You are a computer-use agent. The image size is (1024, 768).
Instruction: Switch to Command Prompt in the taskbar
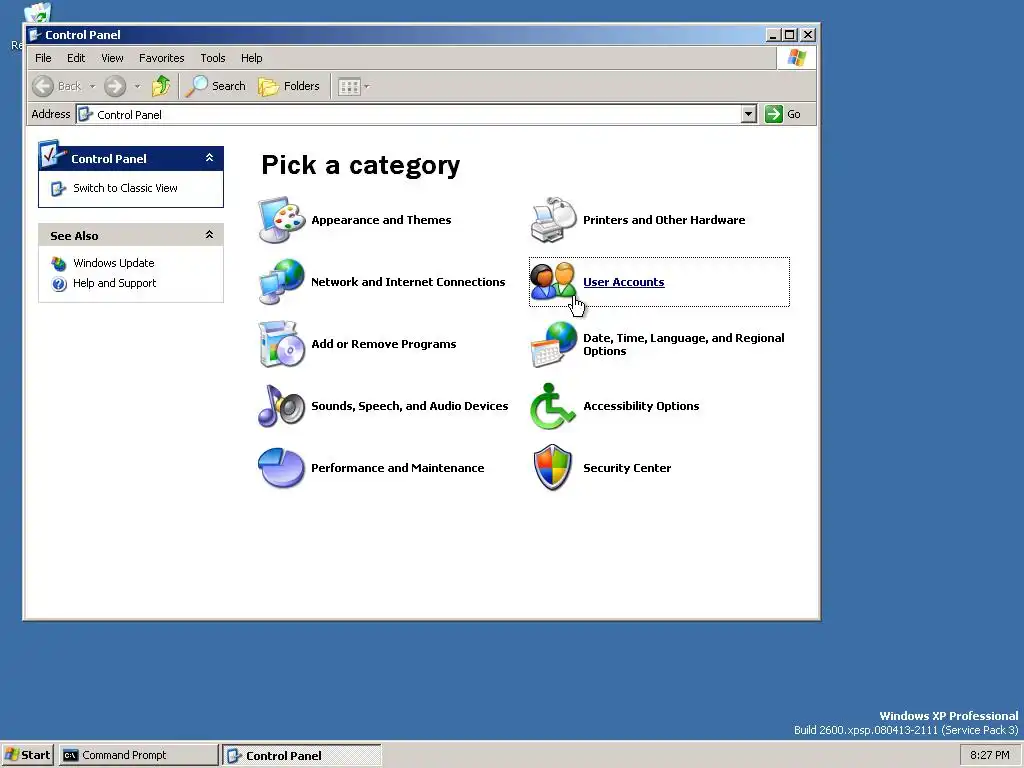point(138,755)
